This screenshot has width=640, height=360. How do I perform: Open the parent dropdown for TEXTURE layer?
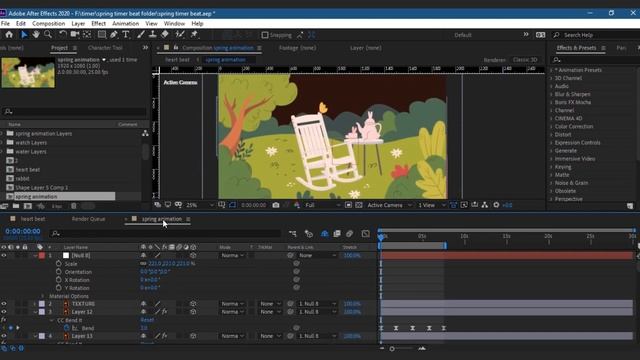point(317,304)
